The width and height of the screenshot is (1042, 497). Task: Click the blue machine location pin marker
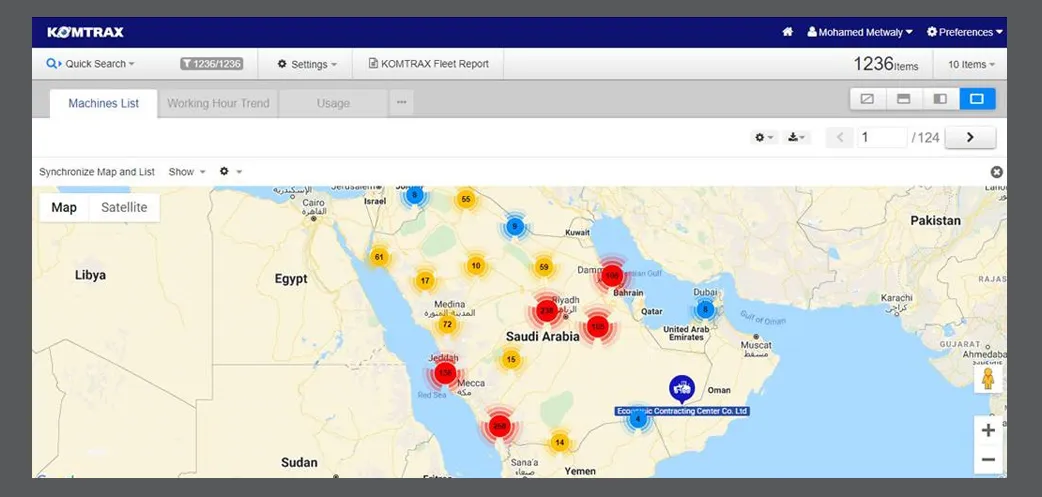(x=682, y=389)
